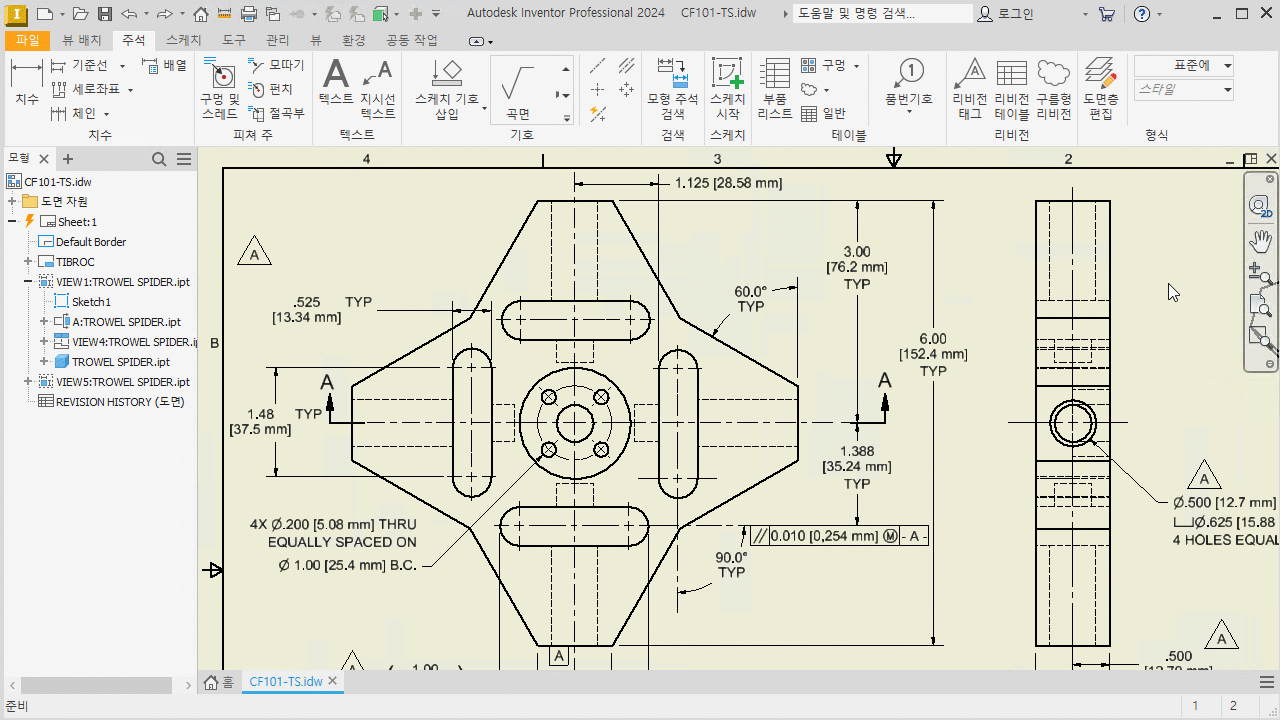The image size is (1280, 720).
Task: Click the 모형 주석 검색 retrieve annotations tool
Action: [673, 88]
